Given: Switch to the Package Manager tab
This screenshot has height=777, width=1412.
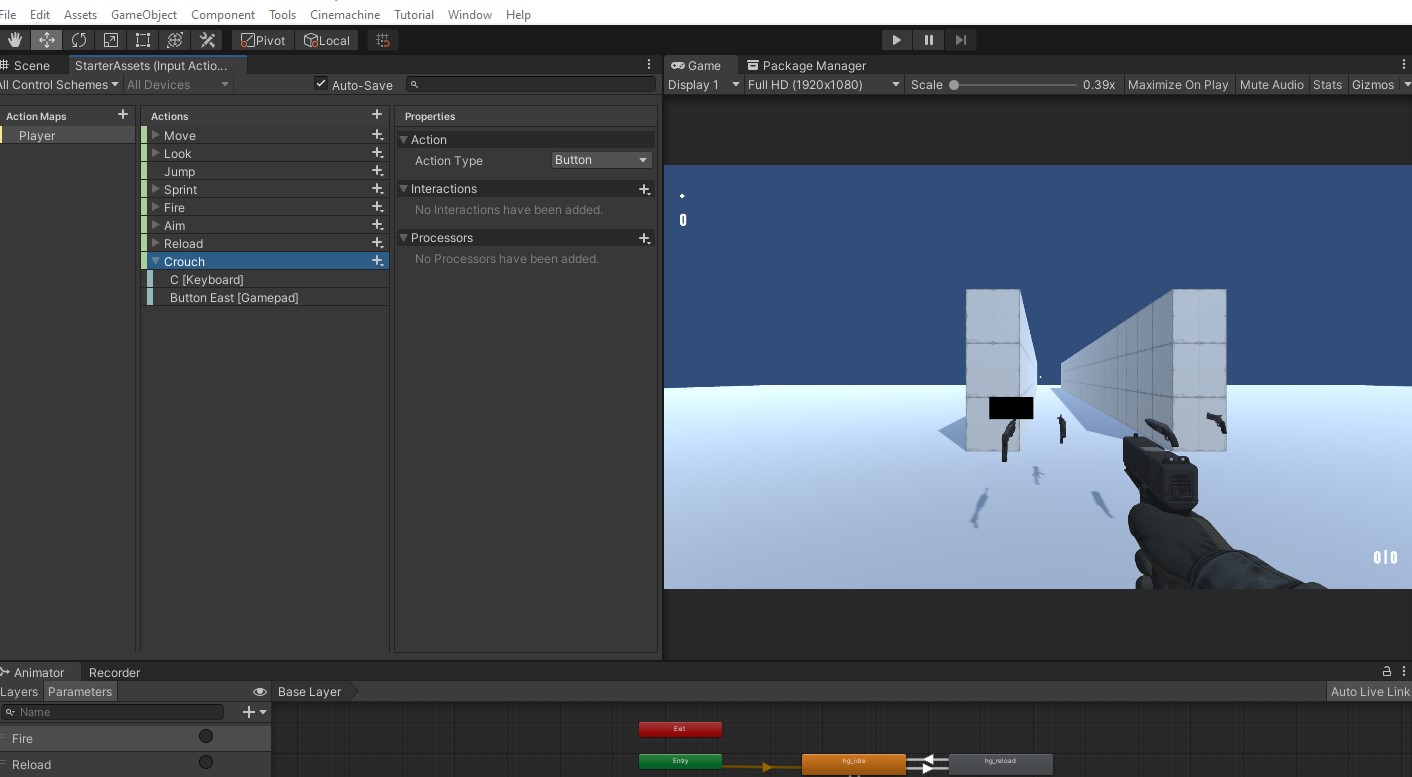Looking at the screenshot, I should tap(806, 65).
